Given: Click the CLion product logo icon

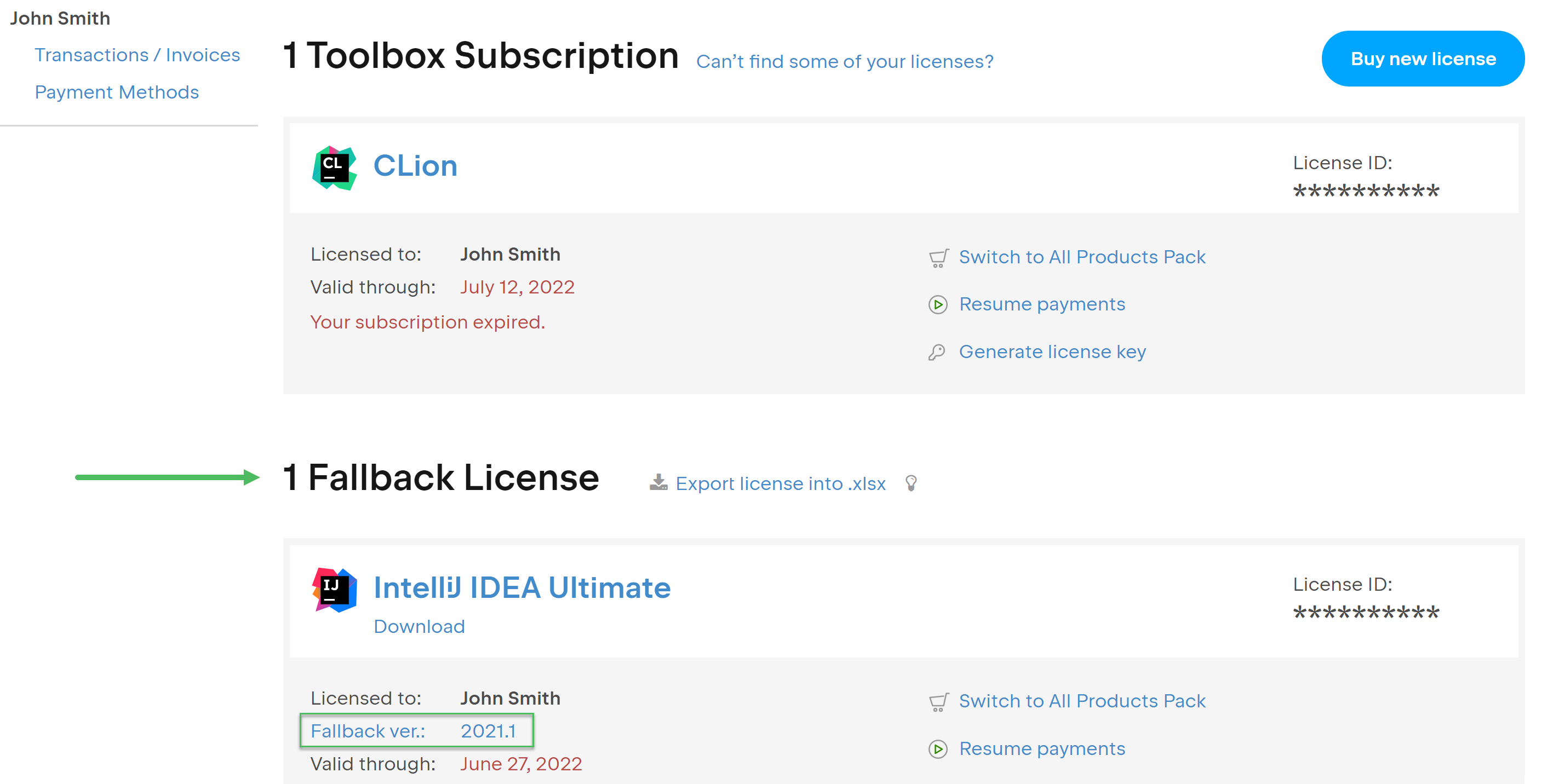Looking at the screenshot, I should [334, 168].
